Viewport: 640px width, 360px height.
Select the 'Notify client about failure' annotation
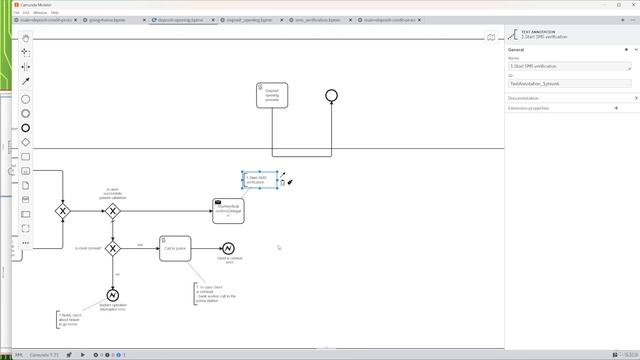pyautogui.click(x=69, y=319)
